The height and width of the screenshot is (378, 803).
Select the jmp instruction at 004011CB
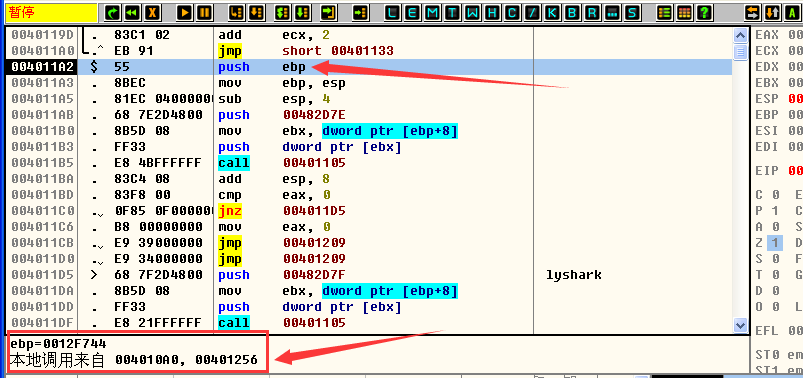[x=282, y=242]
